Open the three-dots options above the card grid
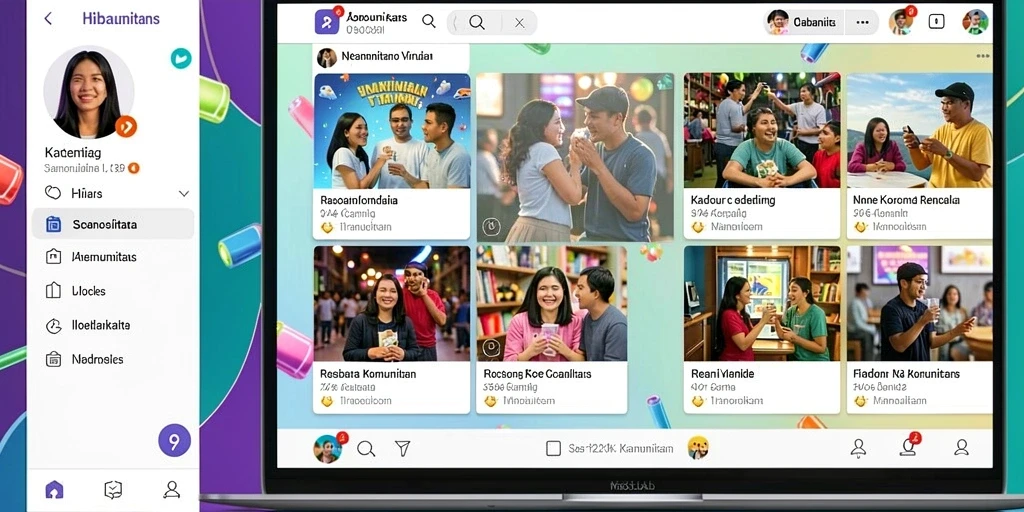1024x512 pixels. (x=983, y=56)
